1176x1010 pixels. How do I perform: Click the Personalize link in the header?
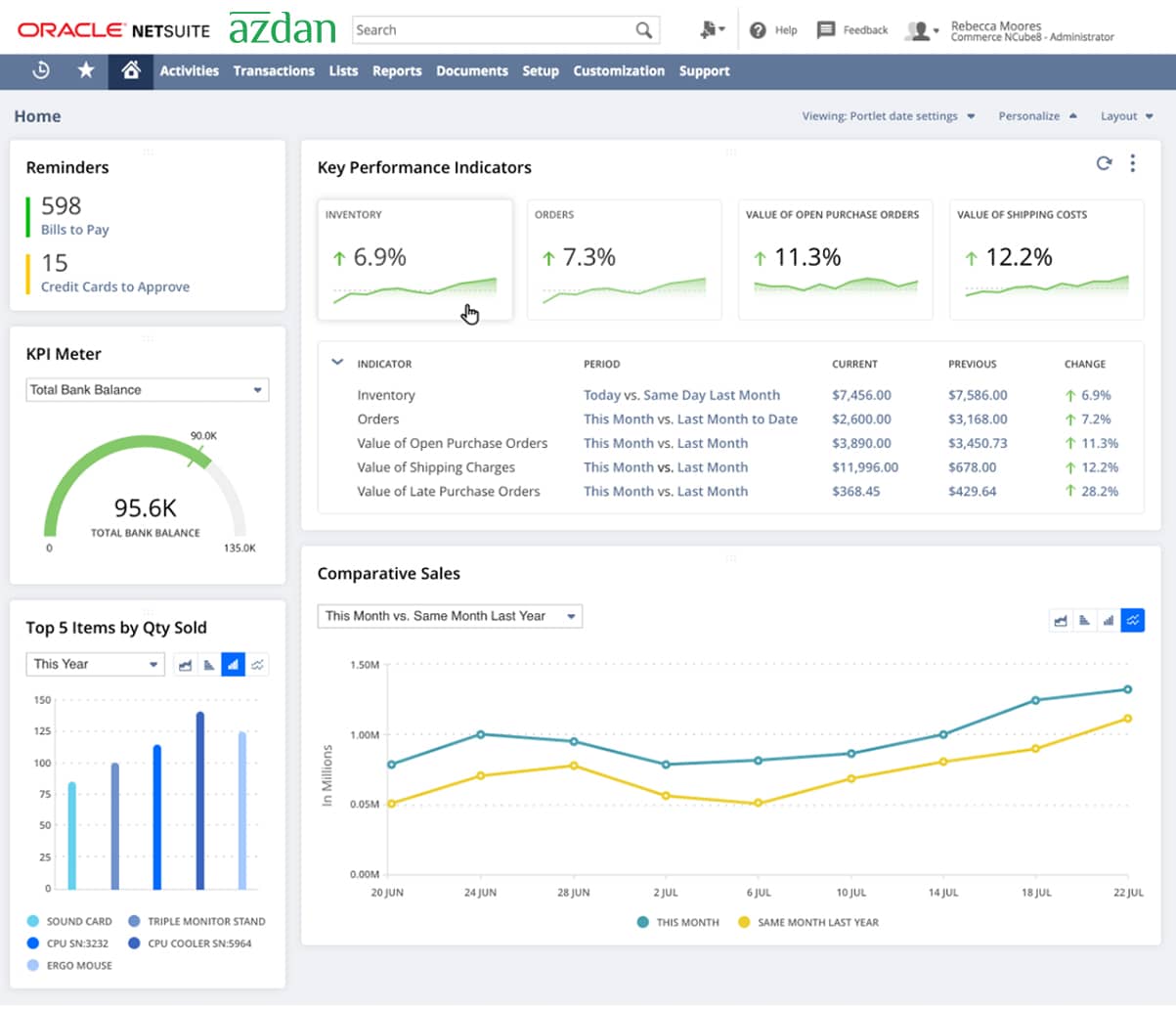click(1029, 115)
